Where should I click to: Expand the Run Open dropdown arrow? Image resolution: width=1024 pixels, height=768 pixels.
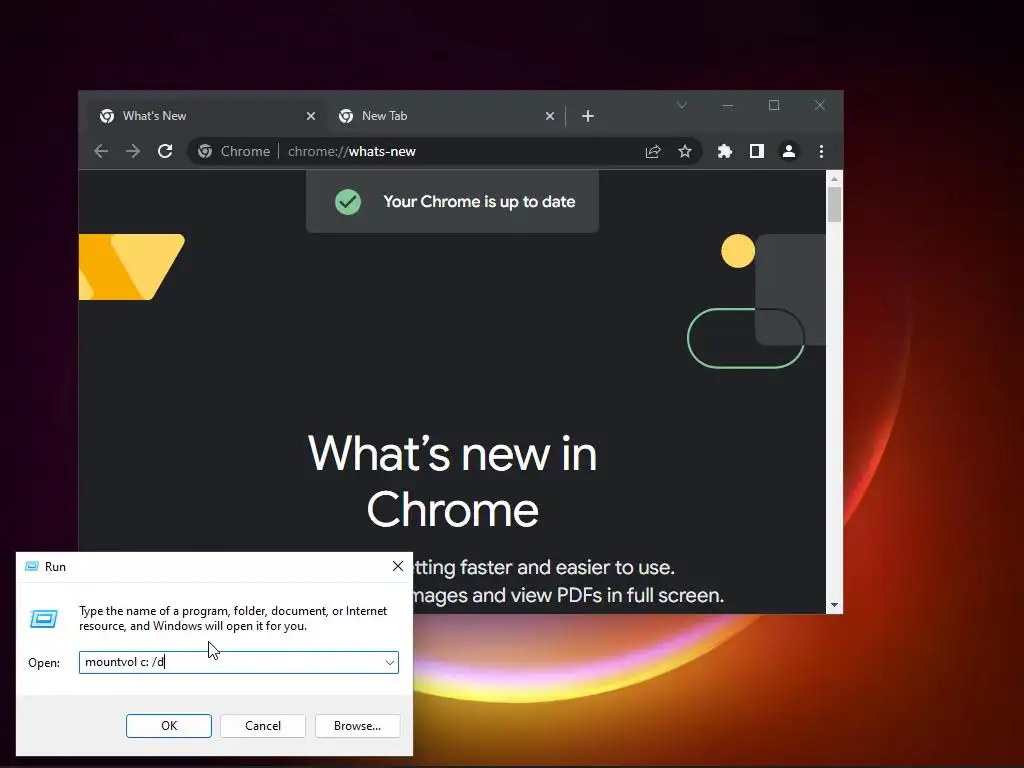tap(390, 662)
